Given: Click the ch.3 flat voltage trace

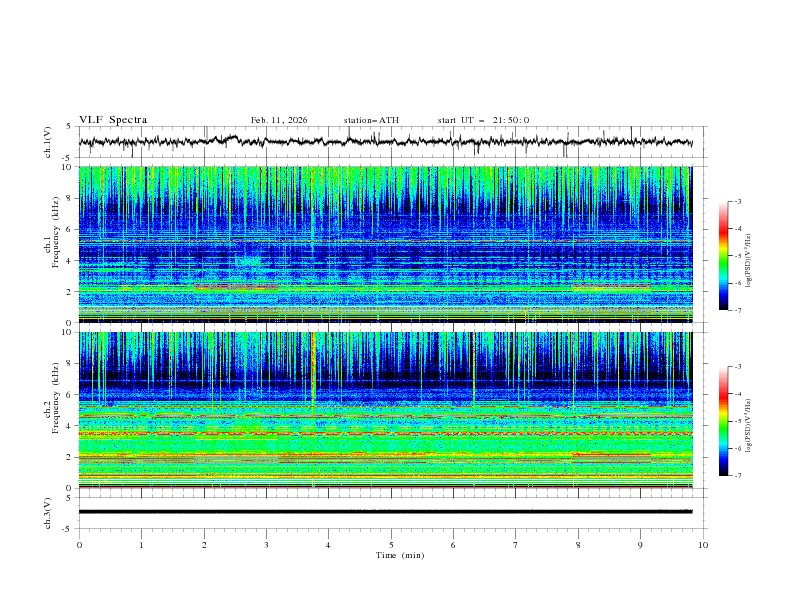Looking at the screenshot, I should pyautogui.click(x=385, y=512).
